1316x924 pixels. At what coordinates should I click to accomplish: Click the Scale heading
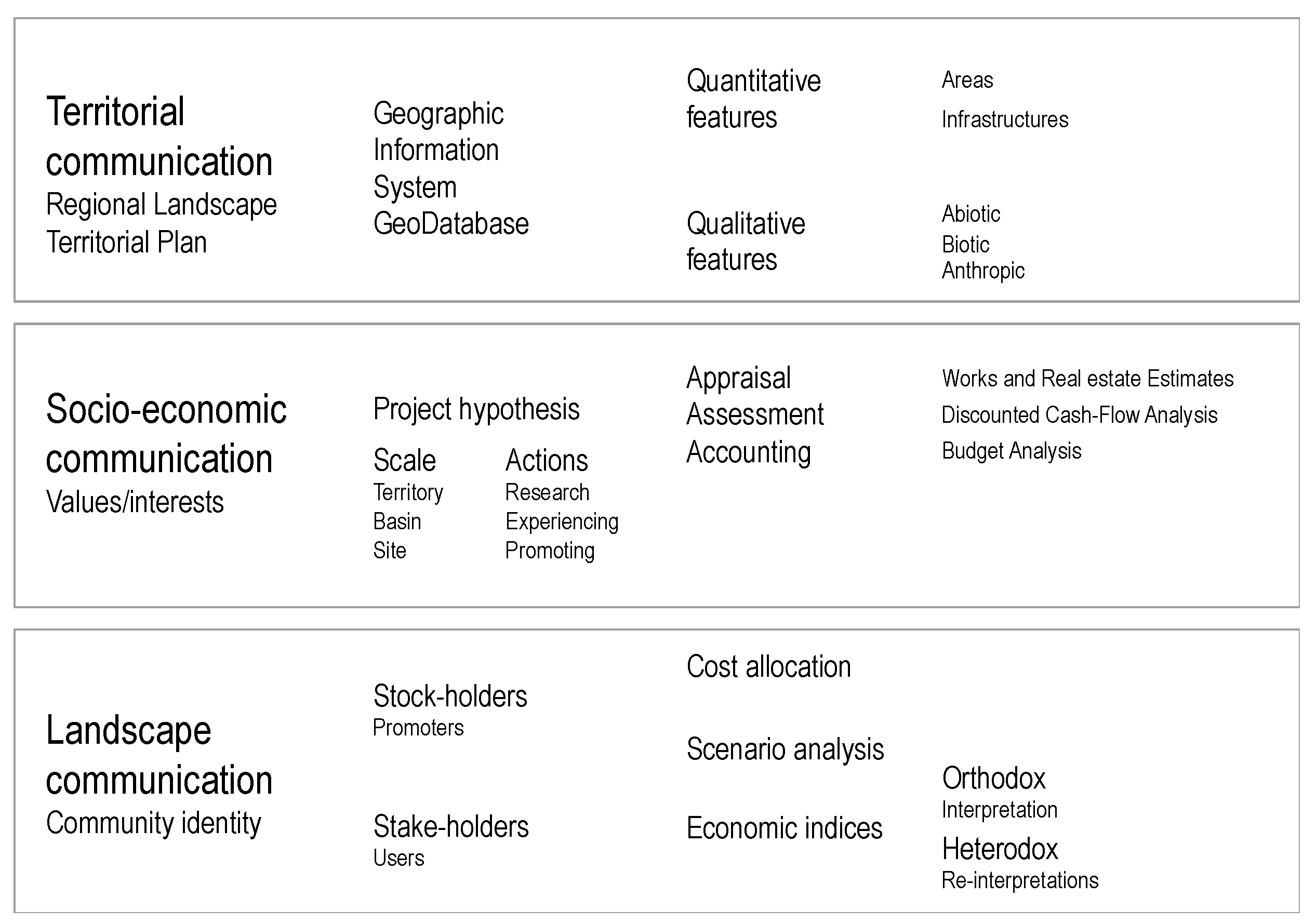pyautogui.click(x=404, y=460)
